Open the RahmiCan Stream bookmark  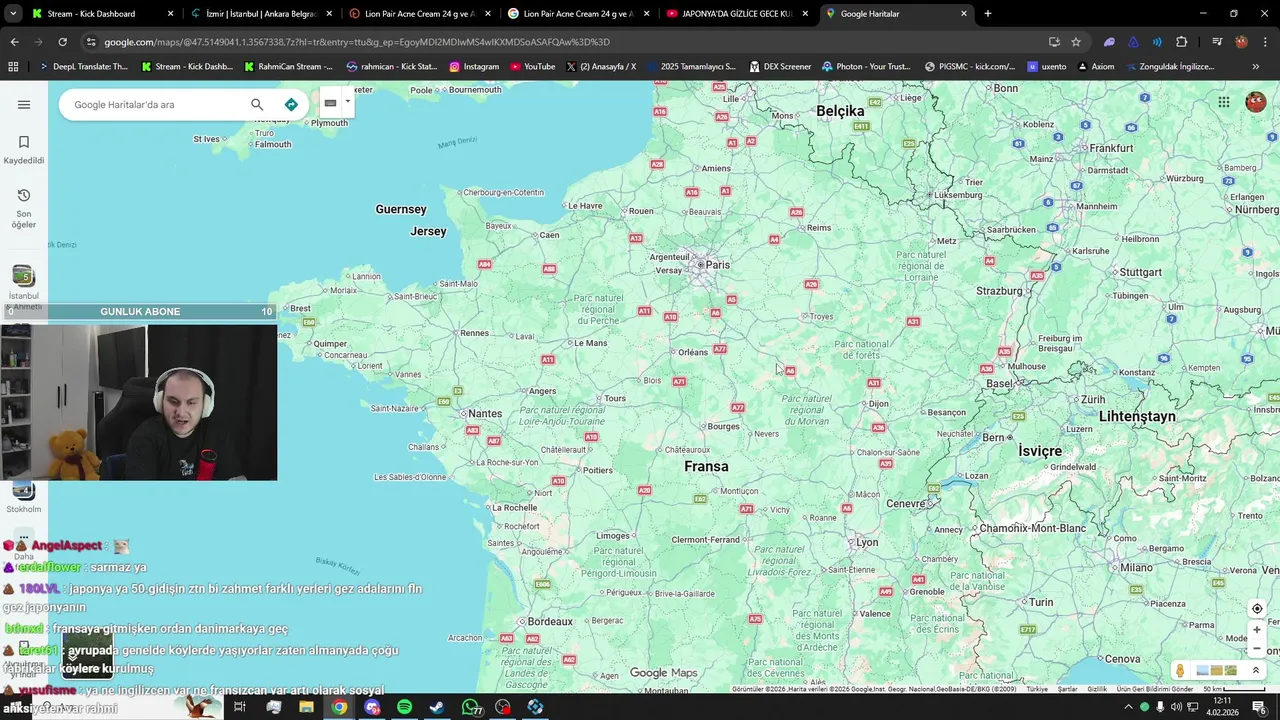[289, 66]
